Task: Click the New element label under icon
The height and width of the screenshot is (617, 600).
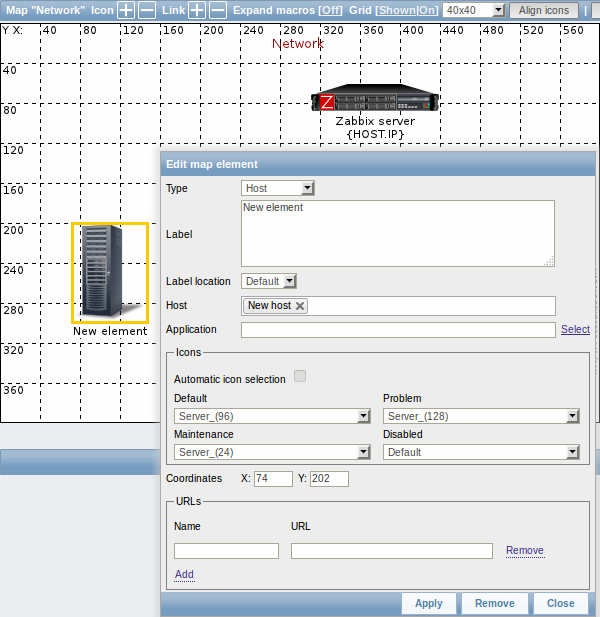Action: tap(110, 331)
